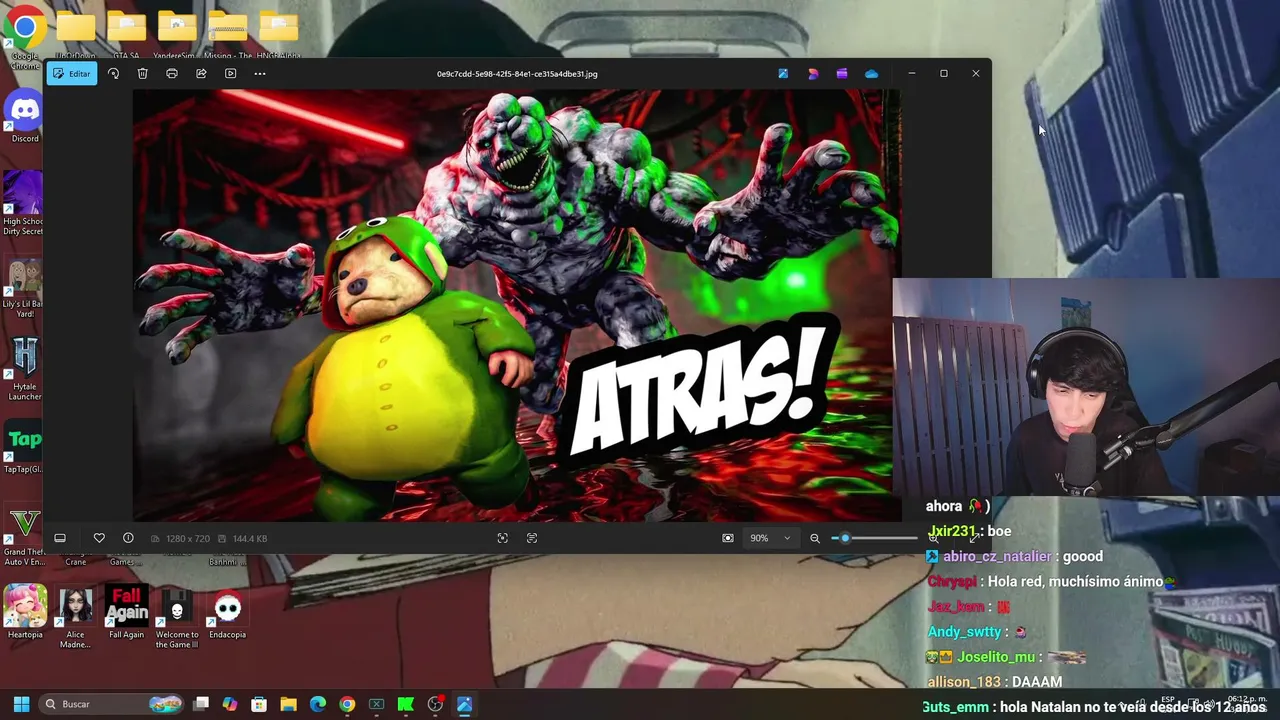Screen dimensions: 1280x720
Task: Rotate the image in Photos
Action: (x=113, y=73)
